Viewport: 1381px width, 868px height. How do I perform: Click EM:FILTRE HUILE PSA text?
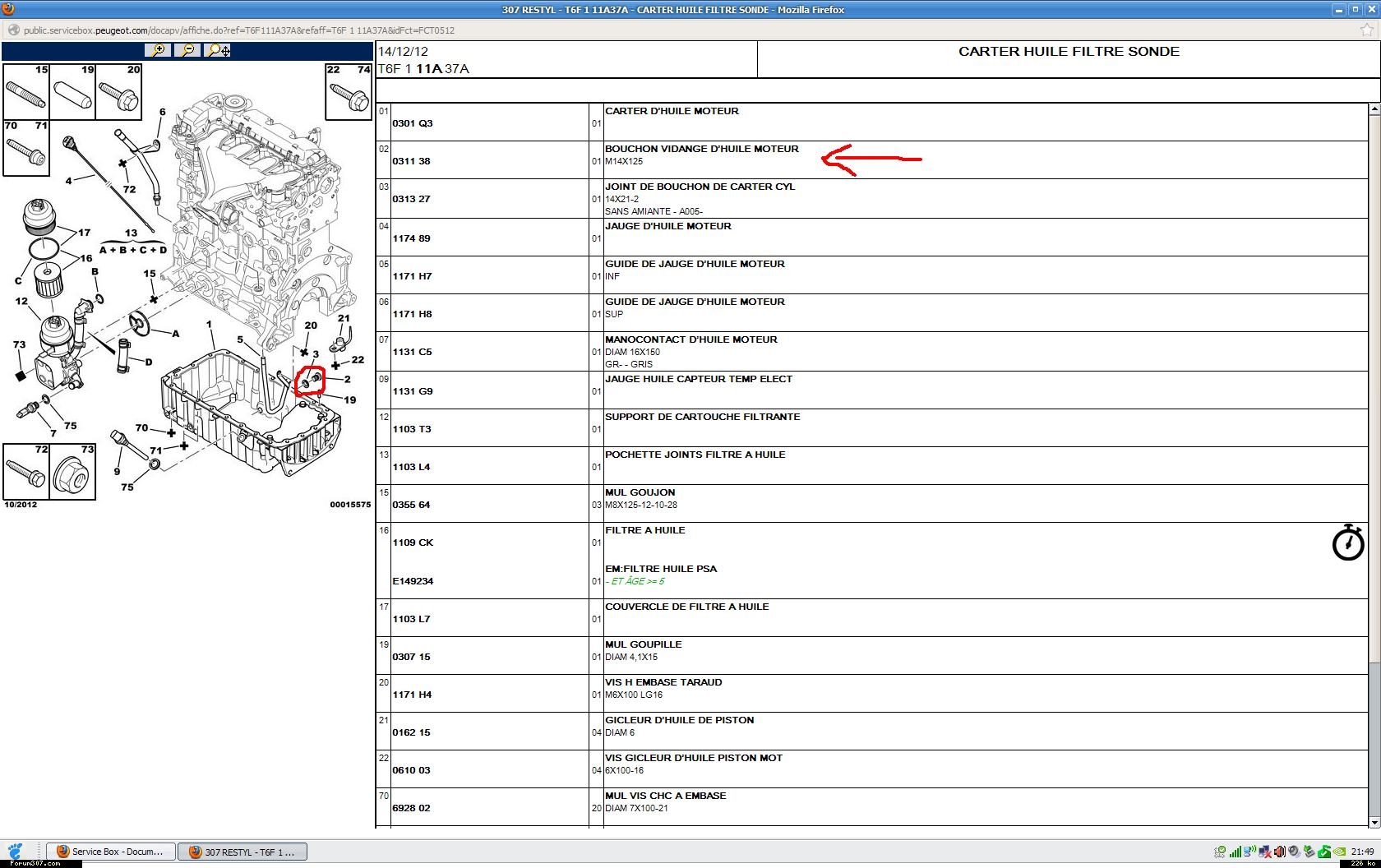[661, 569]
